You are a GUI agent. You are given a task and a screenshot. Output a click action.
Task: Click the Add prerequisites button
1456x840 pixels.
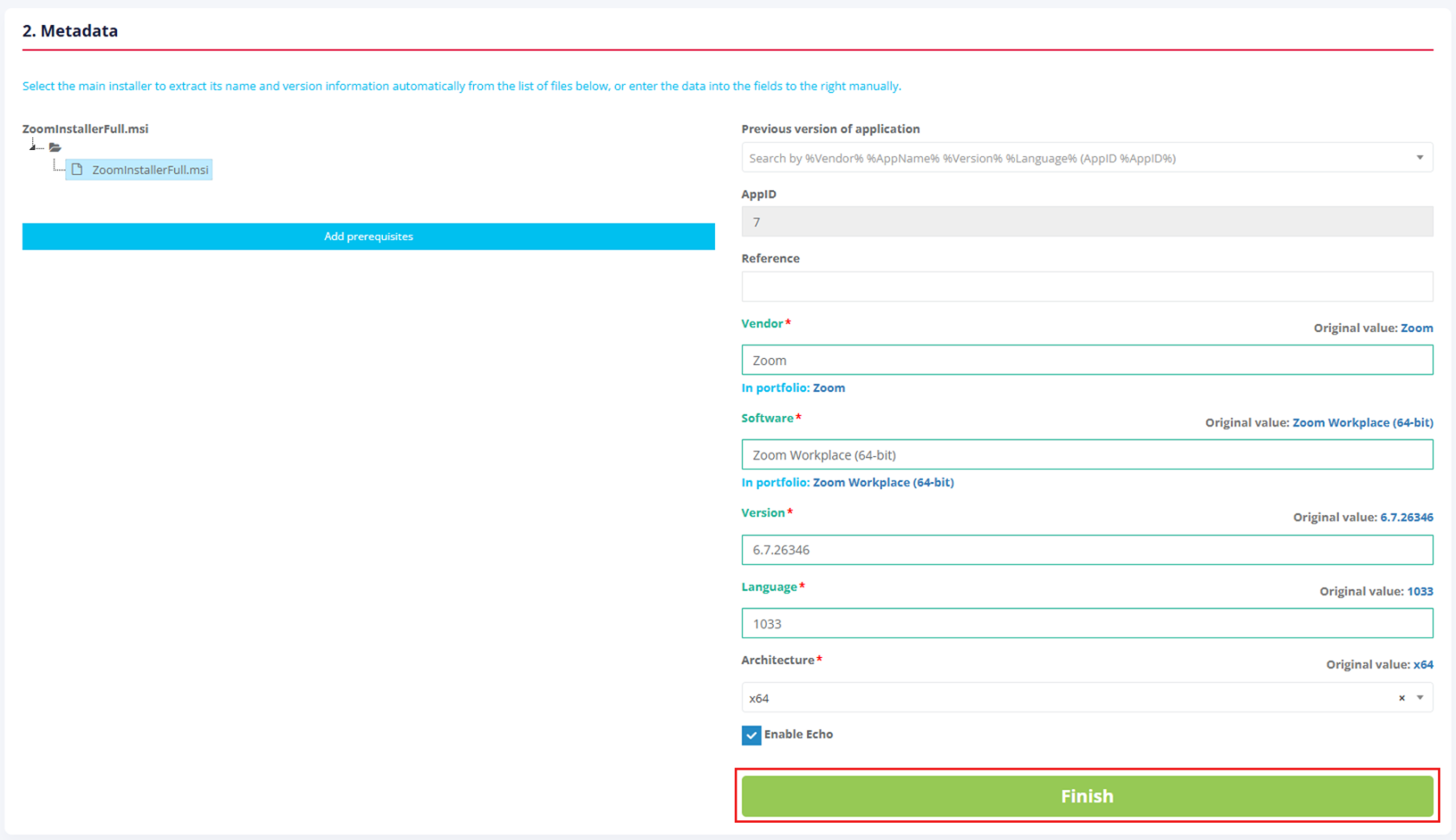[x=368, y=237]
